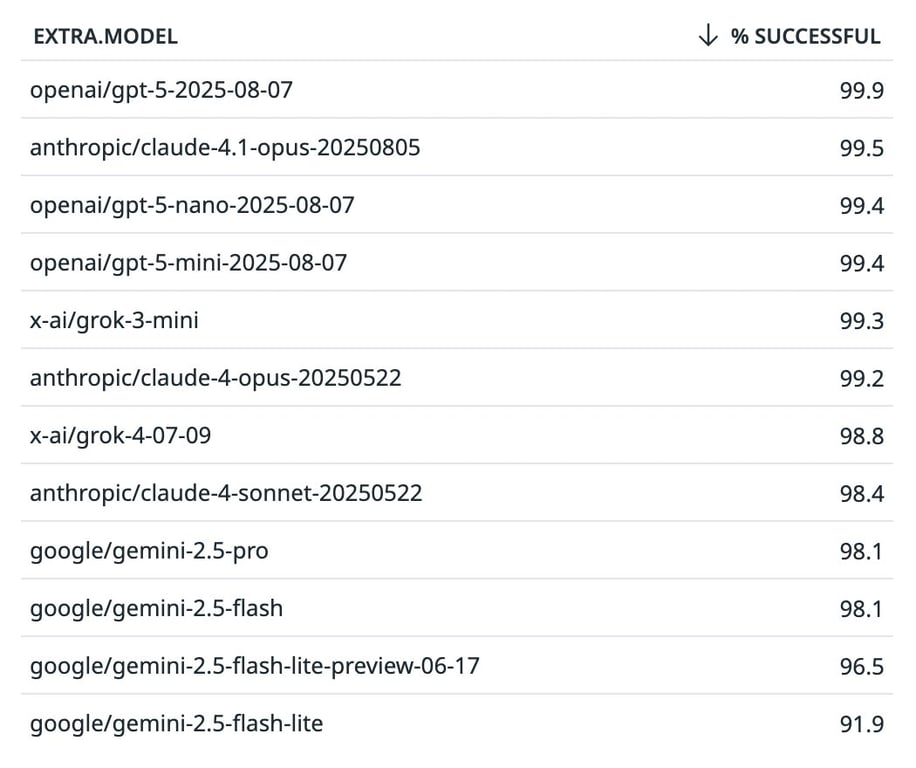Viewport: 916px width, 768px height.
Task: Click the 96.5 success percentage cell
Action: click(861, 666)
